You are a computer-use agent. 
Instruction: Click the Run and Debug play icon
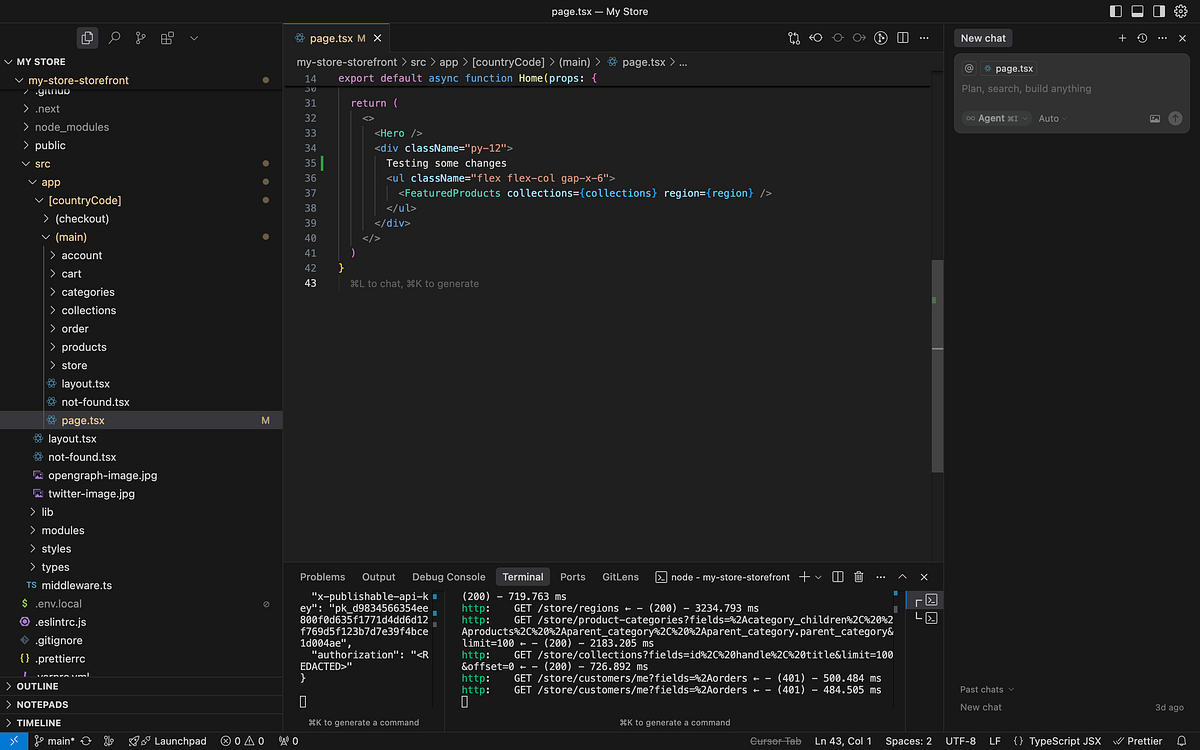(x=880, y=37)
